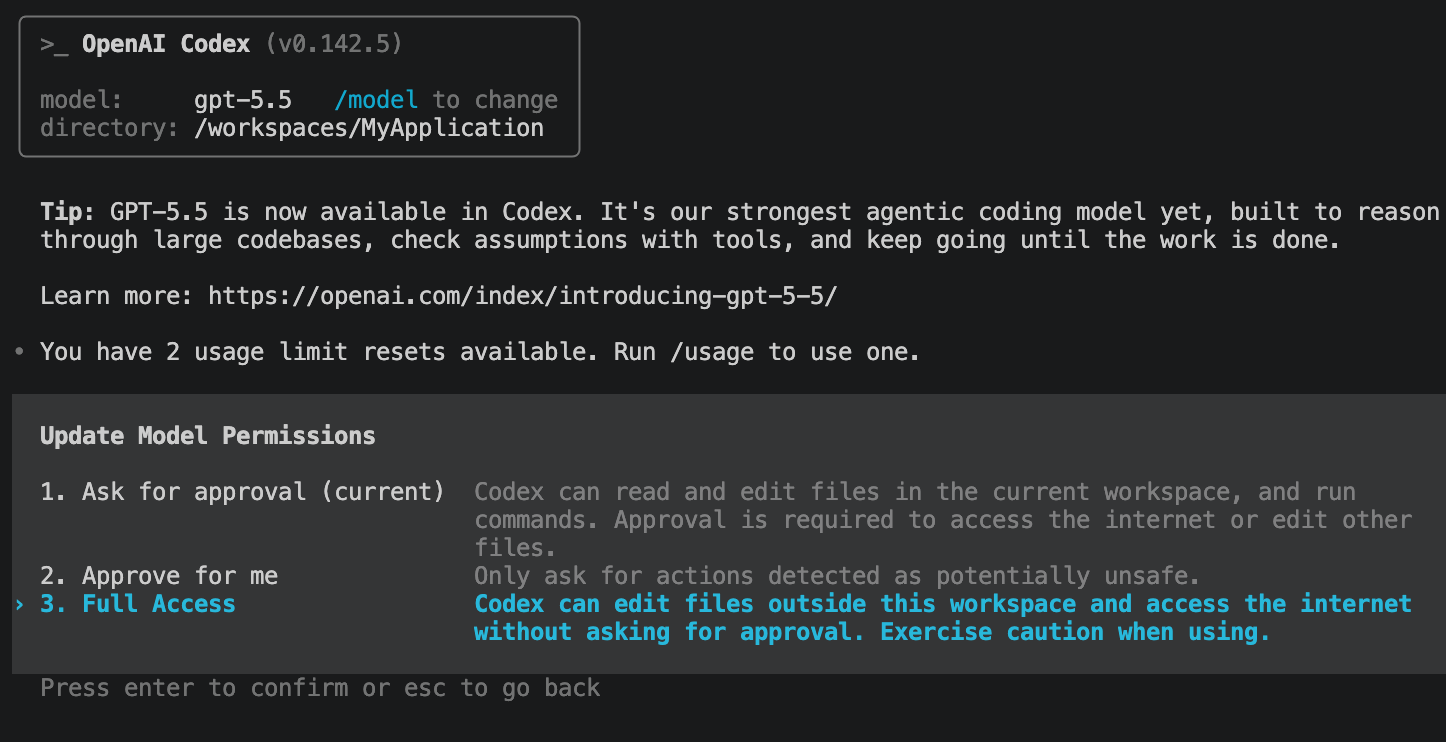
Task: Click the Full Access caution description text
Action: [943, 618]
